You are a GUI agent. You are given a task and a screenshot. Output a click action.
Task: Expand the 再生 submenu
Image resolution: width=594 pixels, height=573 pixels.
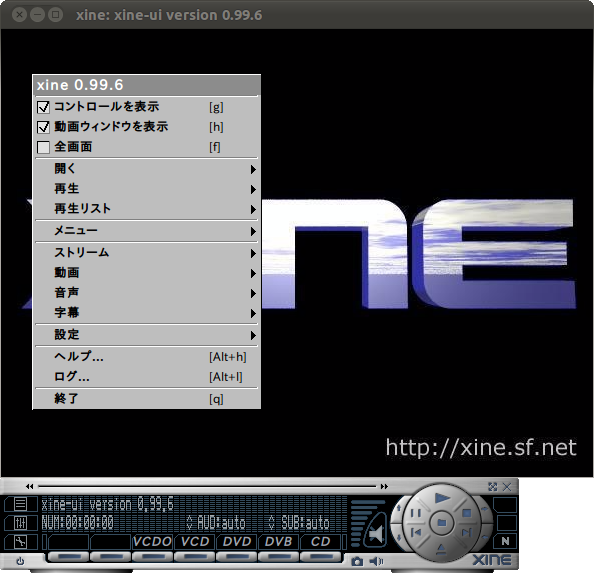(147, 189)
